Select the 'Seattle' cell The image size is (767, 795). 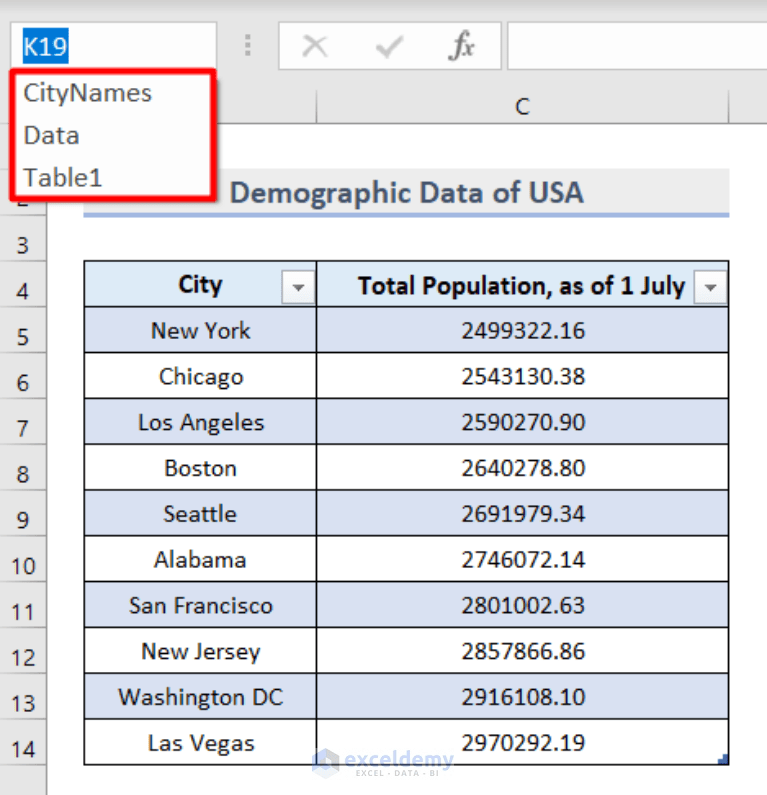[x=200, y=514]
